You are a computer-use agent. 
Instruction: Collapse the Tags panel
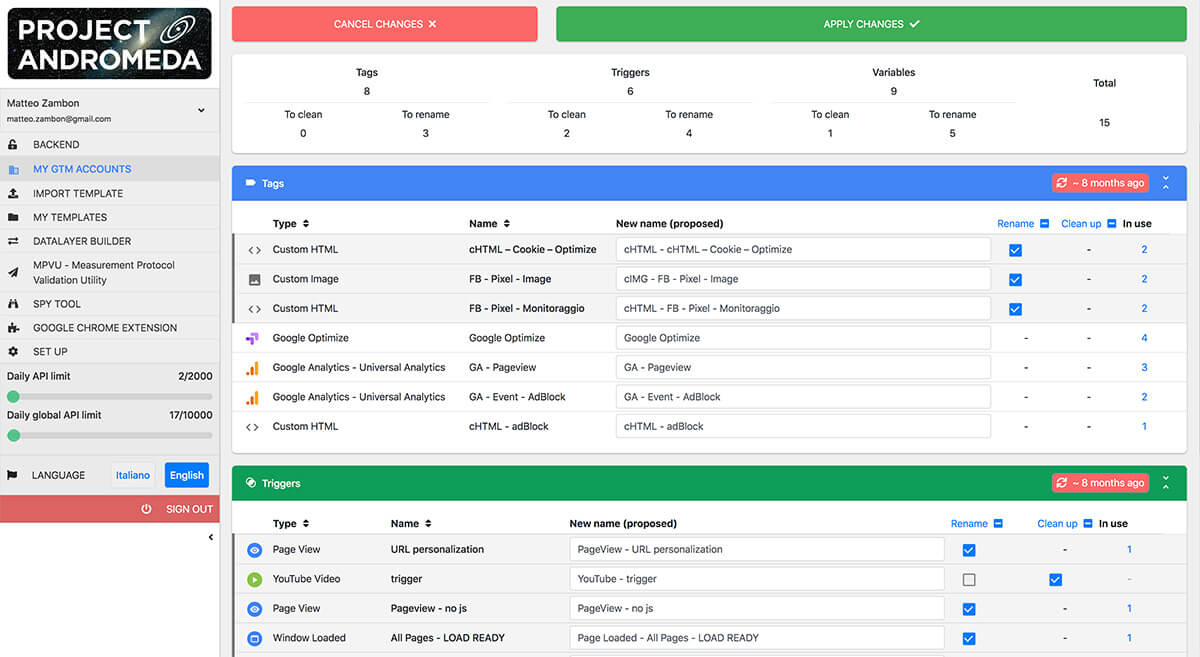(1165, 183)
